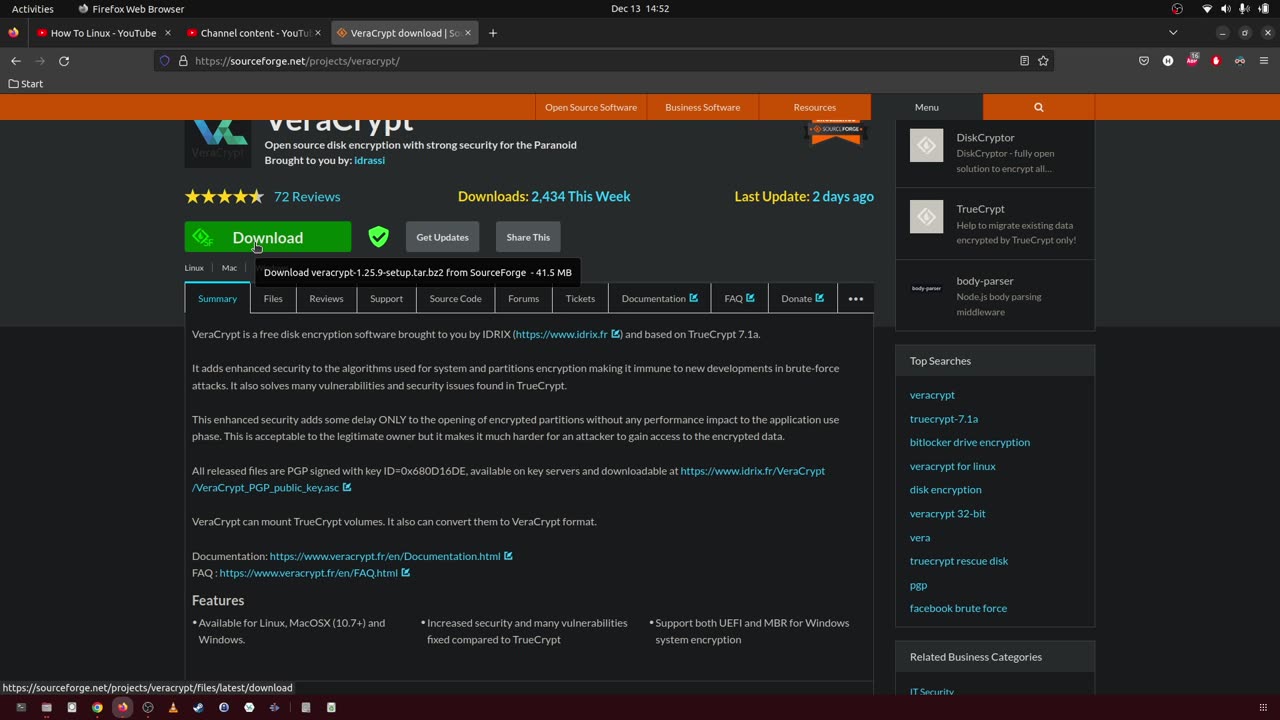The image size is (1280, 720).
Task: Open bitlocker drive encryption top search
Action: pyautogui.click(x=970, y=442)
